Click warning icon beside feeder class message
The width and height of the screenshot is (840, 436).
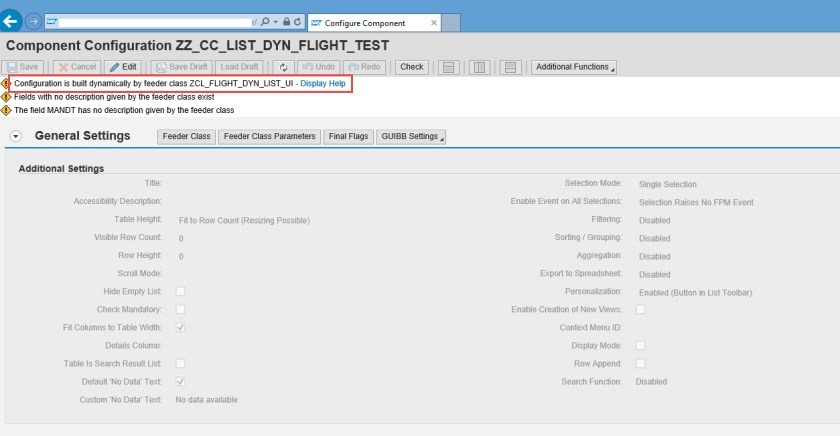pos(5,84)
